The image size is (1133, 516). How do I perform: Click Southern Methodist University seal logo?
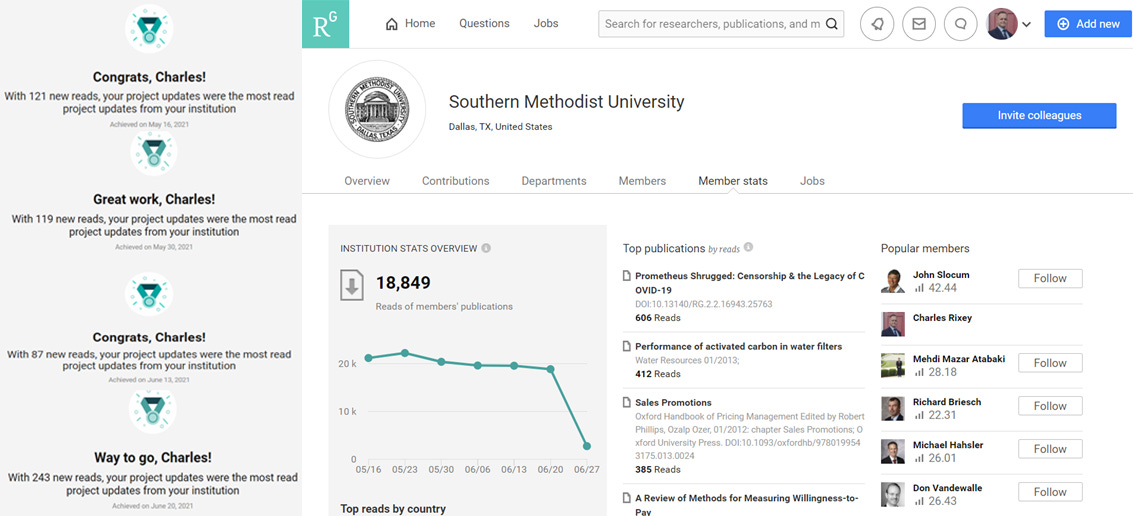click(376, 108)
